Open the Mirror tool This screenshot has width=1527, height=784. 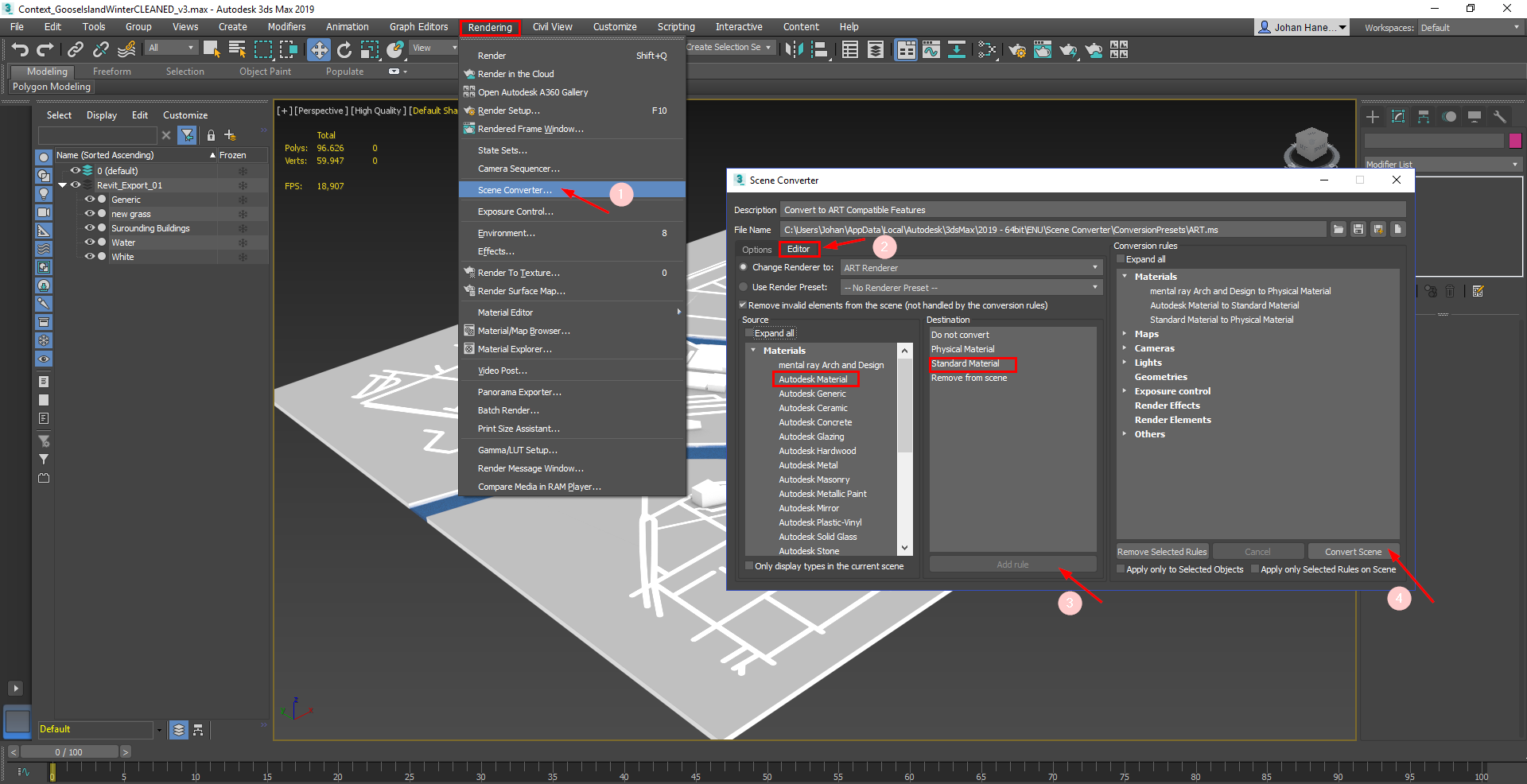[794, 50]
